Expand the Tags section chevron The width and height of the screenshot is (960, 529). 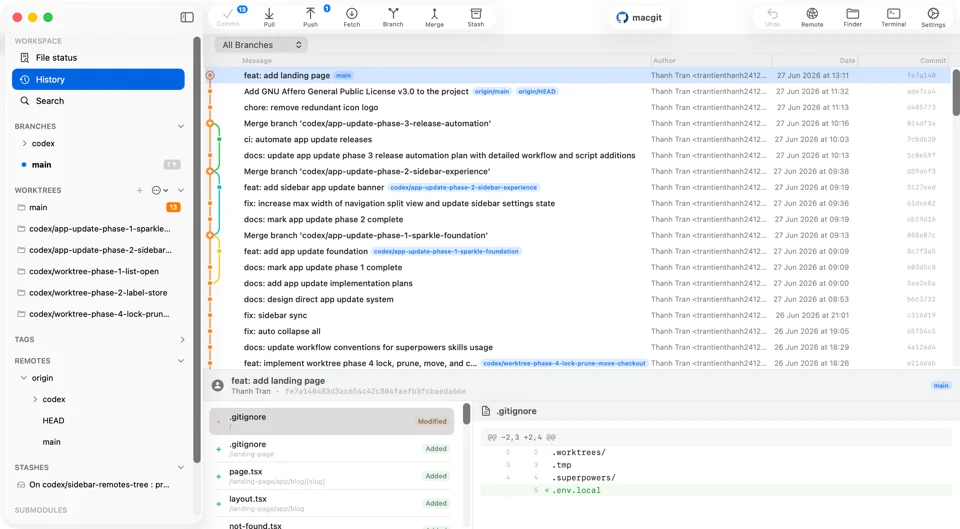182,340
